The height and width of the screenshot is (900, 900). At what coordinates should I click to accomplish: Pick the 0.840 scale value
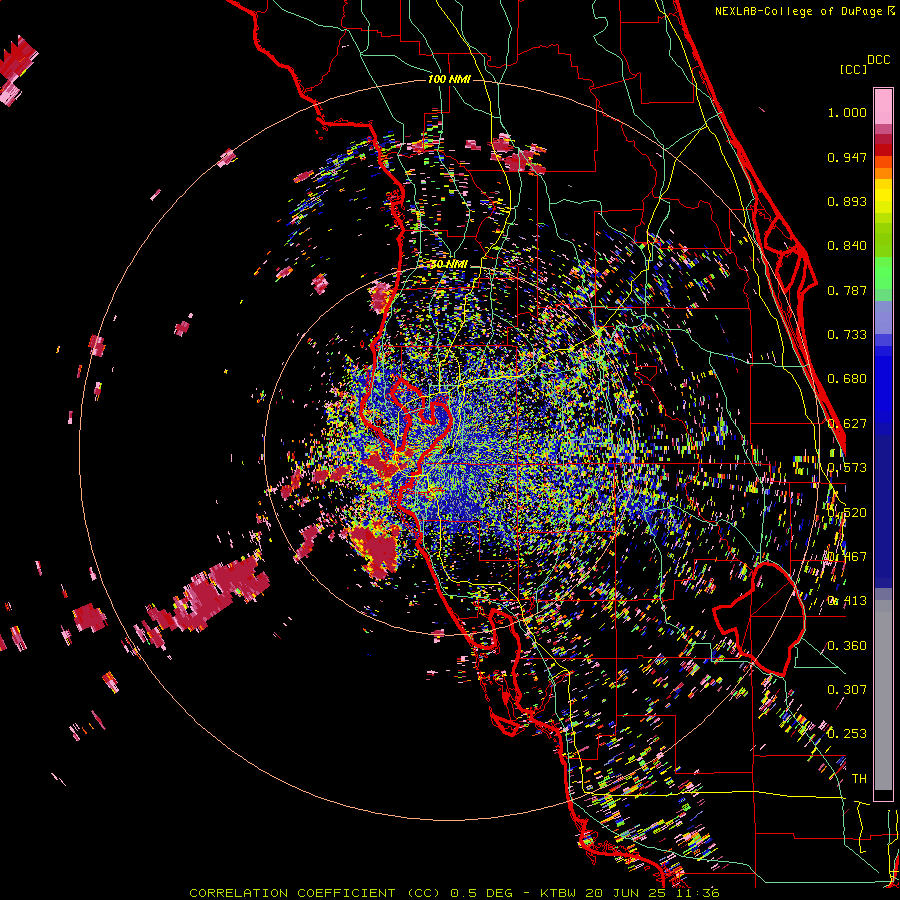pyautogui.click(x=847, y=246)
